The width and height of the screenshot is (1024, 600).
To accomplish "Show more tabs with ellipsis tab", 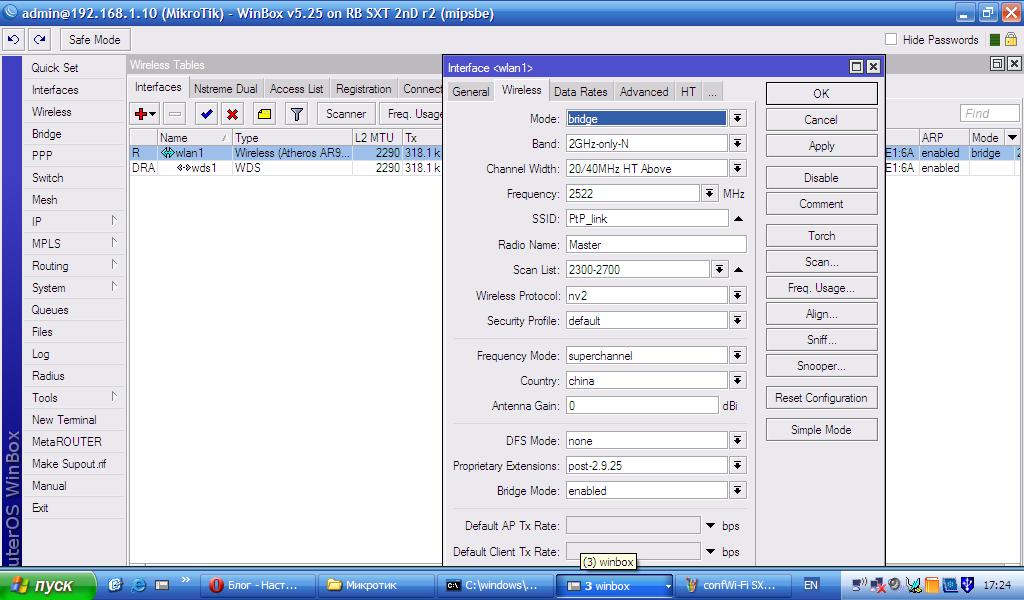I will point(712,92).
